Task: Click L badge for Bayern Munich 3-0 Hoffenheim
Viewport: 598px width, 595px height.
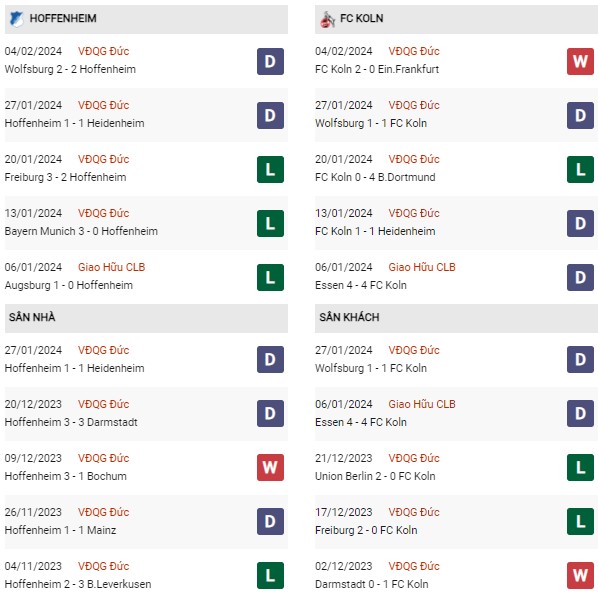Action: (270, 223)
